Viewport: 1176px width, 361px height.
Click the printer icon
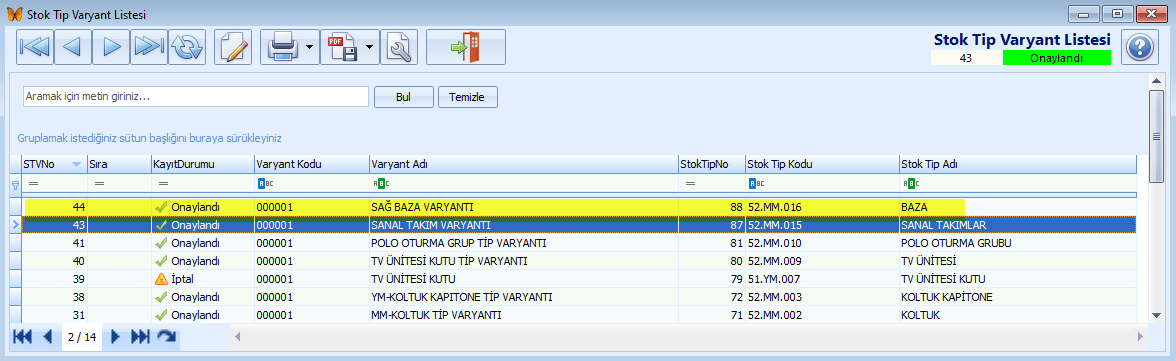point(284,47)
